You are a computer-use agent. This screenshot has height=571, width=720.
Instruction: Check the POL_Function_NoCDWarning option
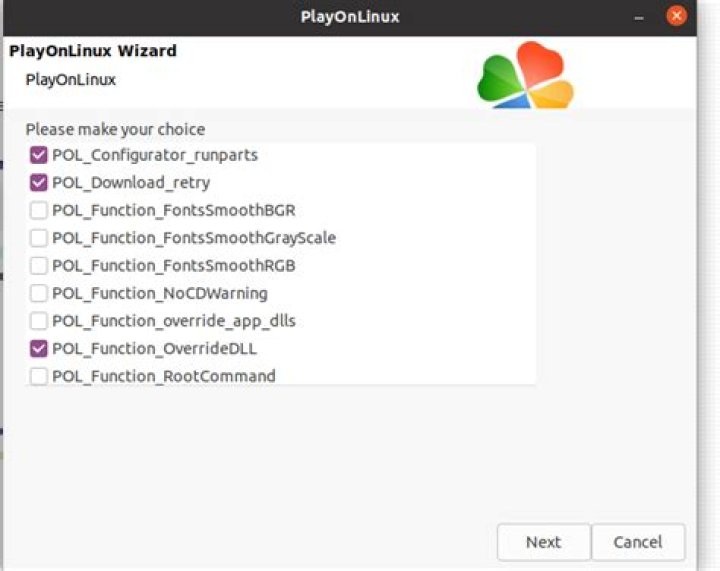tap(39, 293)
